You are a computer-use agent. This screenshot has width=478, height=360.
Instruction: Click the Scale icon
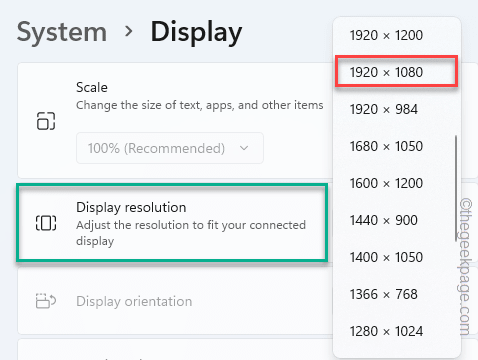tap(46, 121)
